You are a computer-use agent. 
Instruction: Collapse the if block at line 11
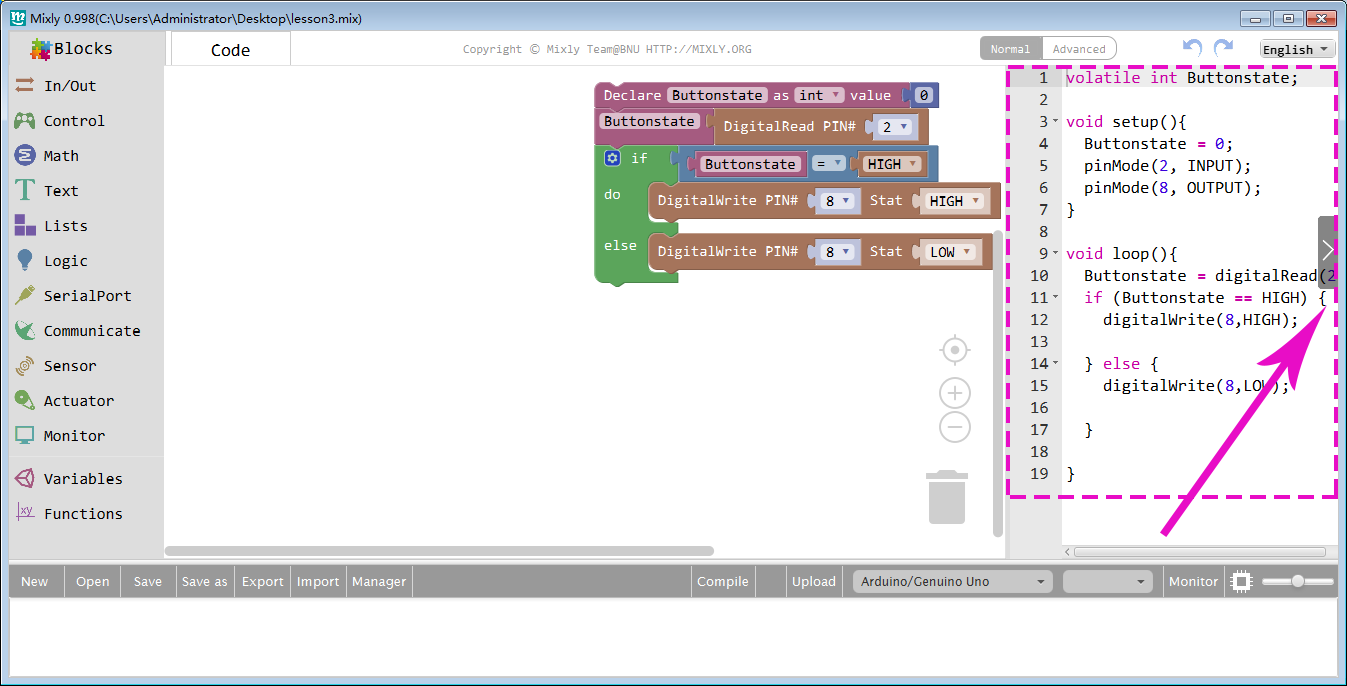point(1055,297)
